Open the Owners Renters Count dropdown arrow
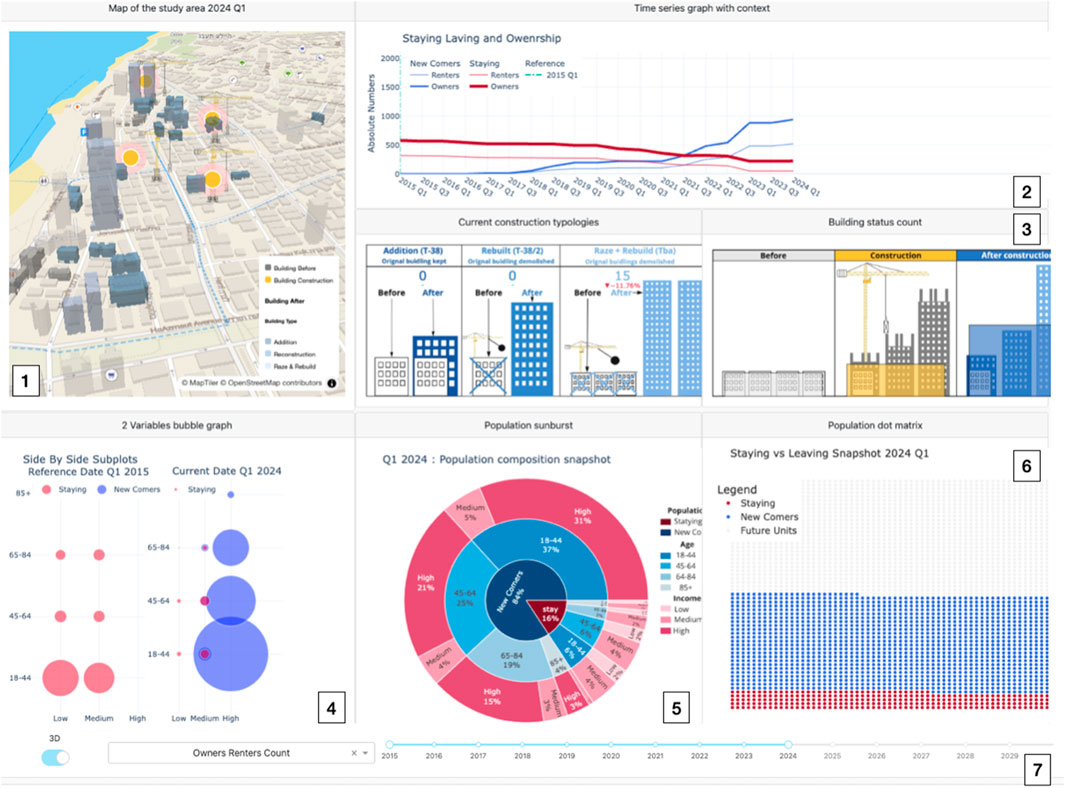The height and width of the screenshot is (788, 1065). pyautogui.click(x=365, y=753)
